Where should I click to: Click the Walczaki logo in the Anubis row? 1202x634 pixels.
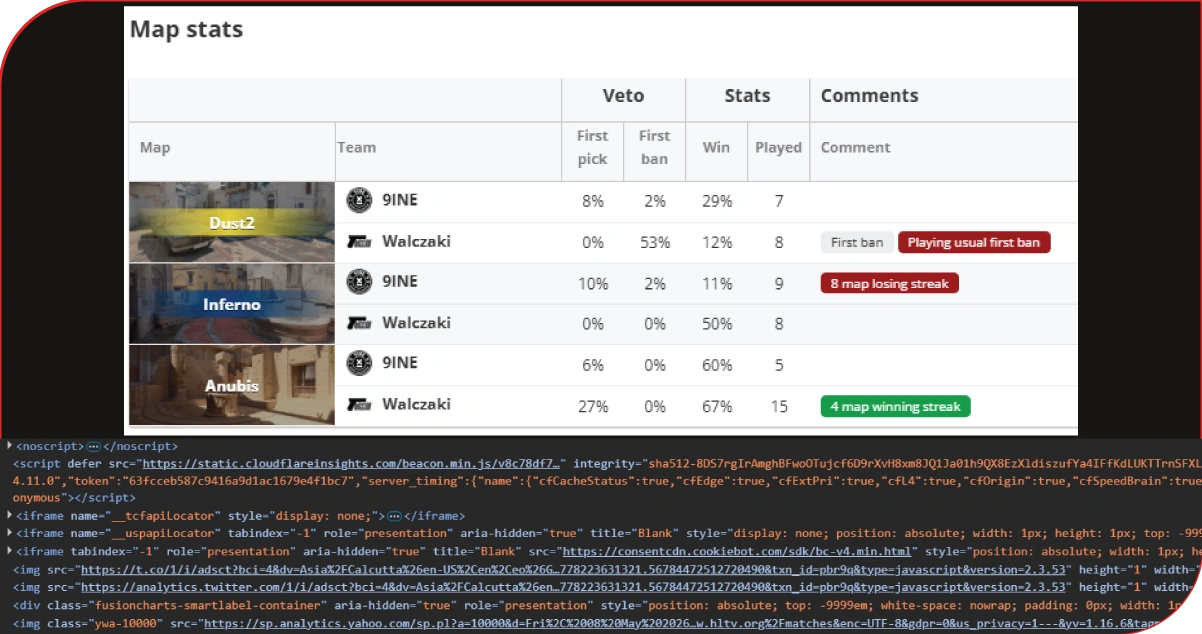click(359, 404)
